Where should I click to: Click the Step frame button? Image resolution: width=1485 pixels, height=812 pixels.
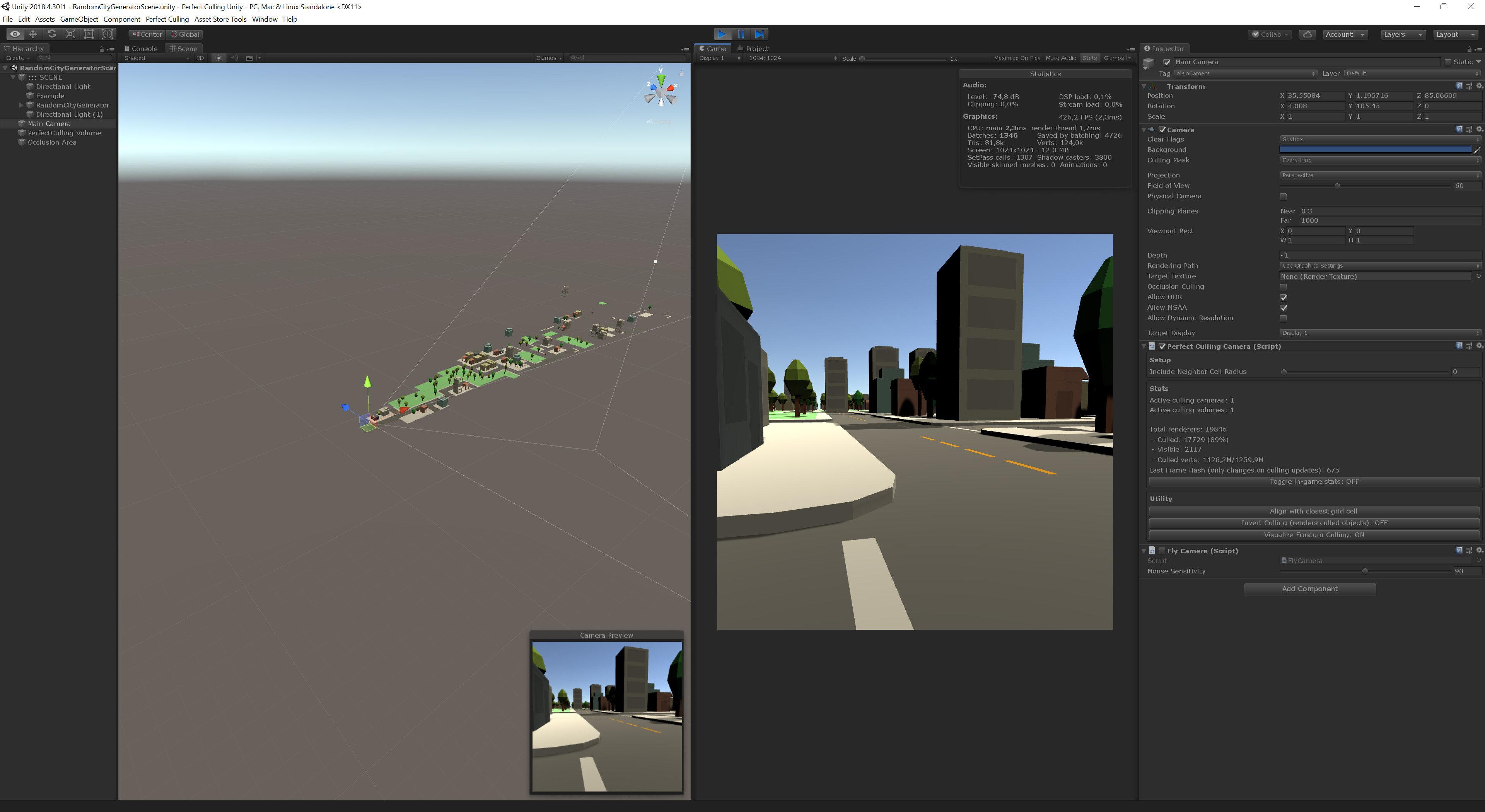[760, 34]
